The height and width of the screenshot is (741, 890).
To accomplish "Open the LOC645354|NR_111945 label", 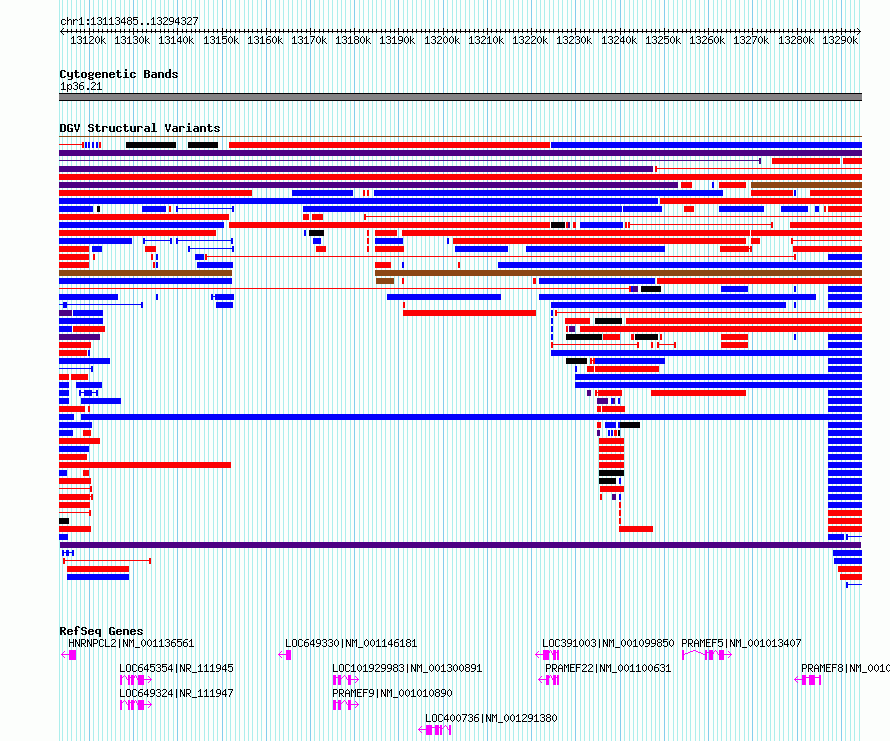I will (176, 668).
